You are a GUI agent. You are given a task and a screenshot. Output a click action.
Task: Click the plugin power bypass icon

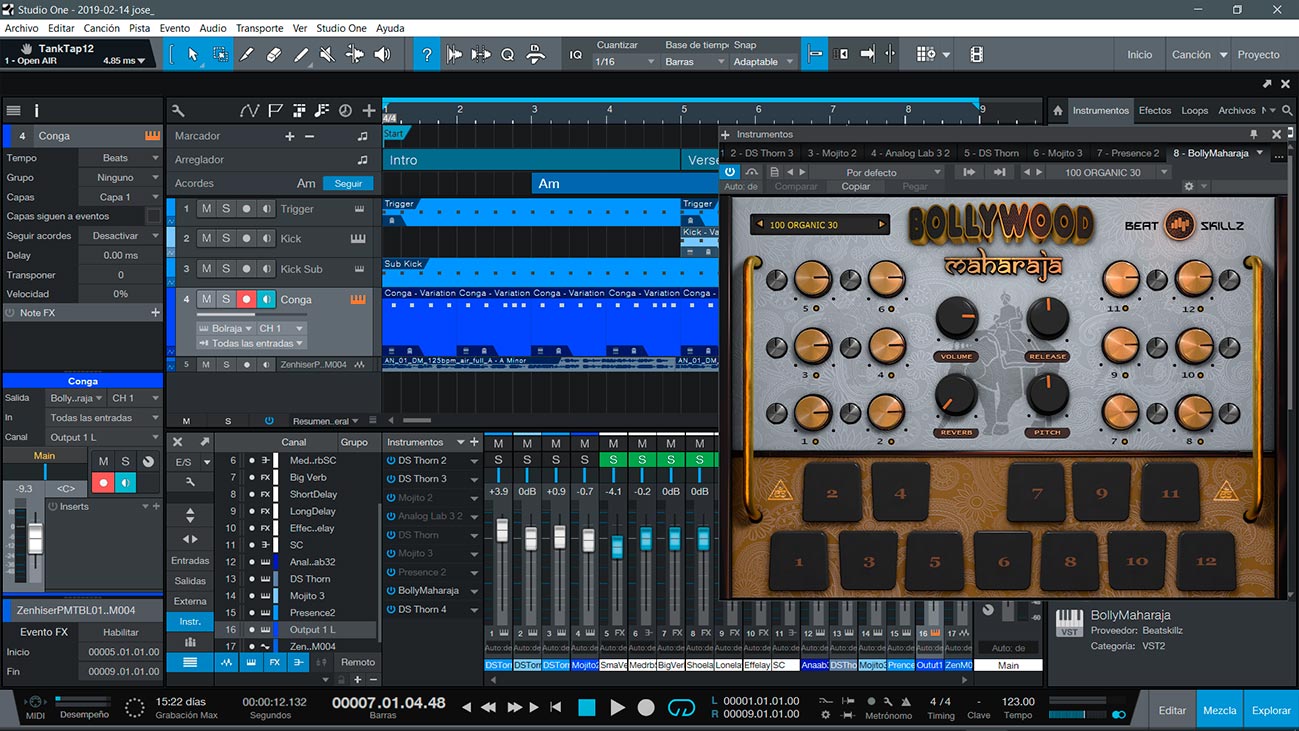(x=730, y=172)
